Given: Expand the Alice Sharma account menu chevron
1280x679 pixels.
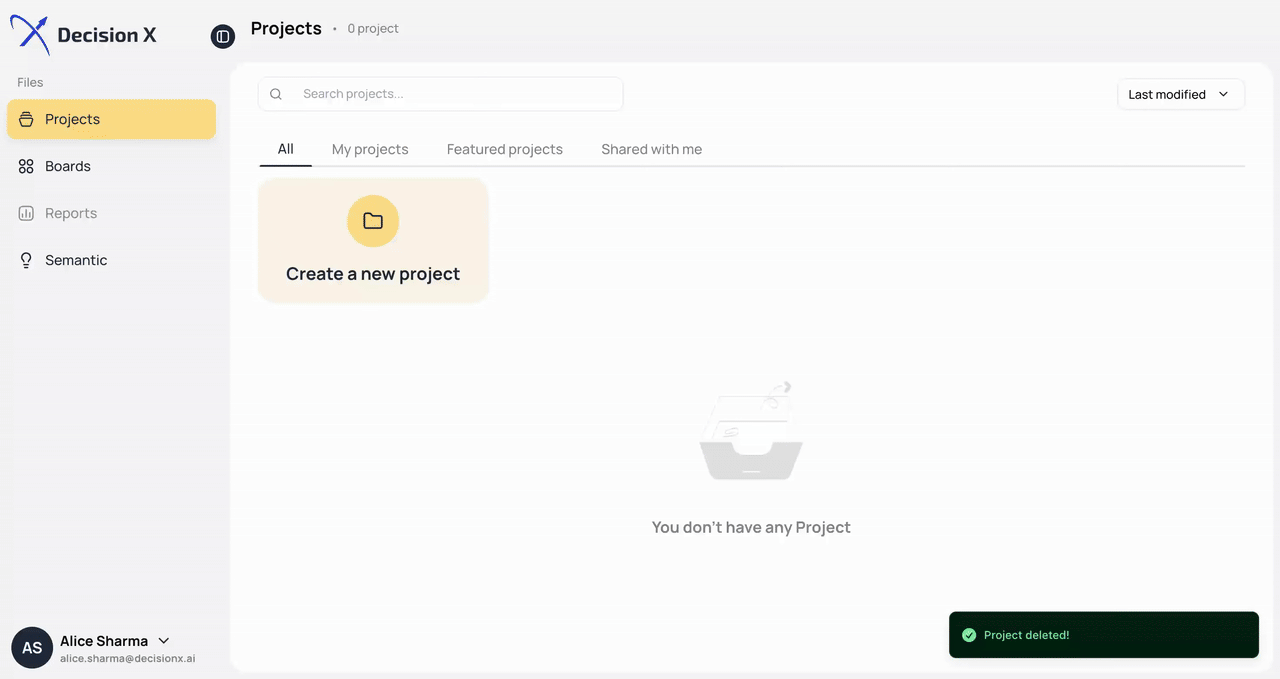Looking at the screenshot, I should coord(164,641).
